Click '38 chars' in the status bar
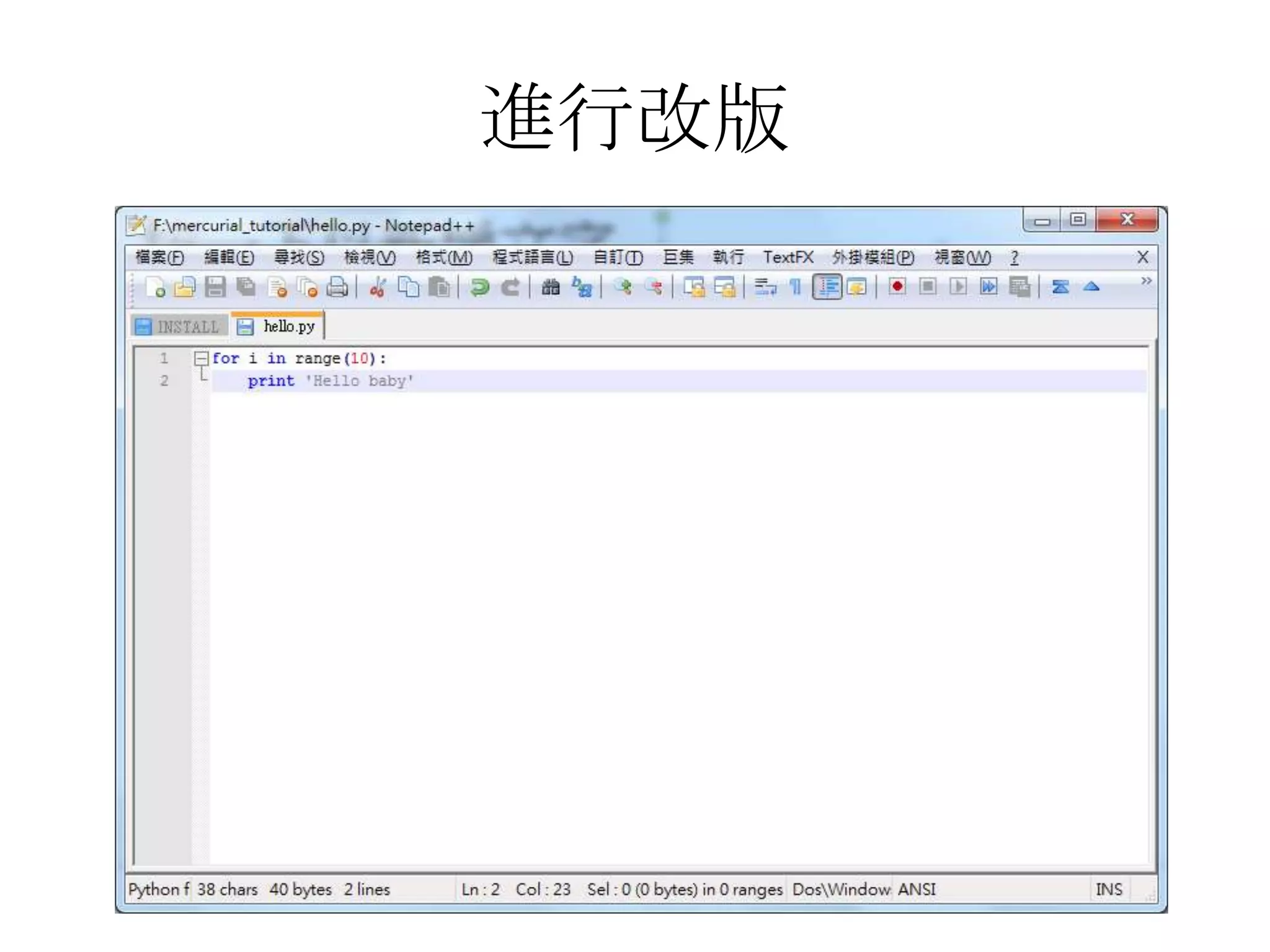 coord(227,889)
